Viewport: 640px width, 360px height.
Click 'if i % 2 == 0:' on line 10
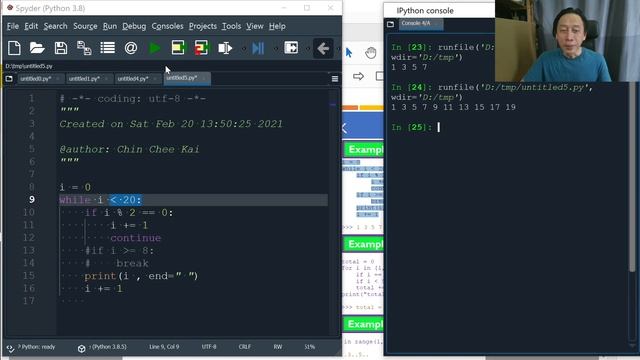click(x=129, y=213)
